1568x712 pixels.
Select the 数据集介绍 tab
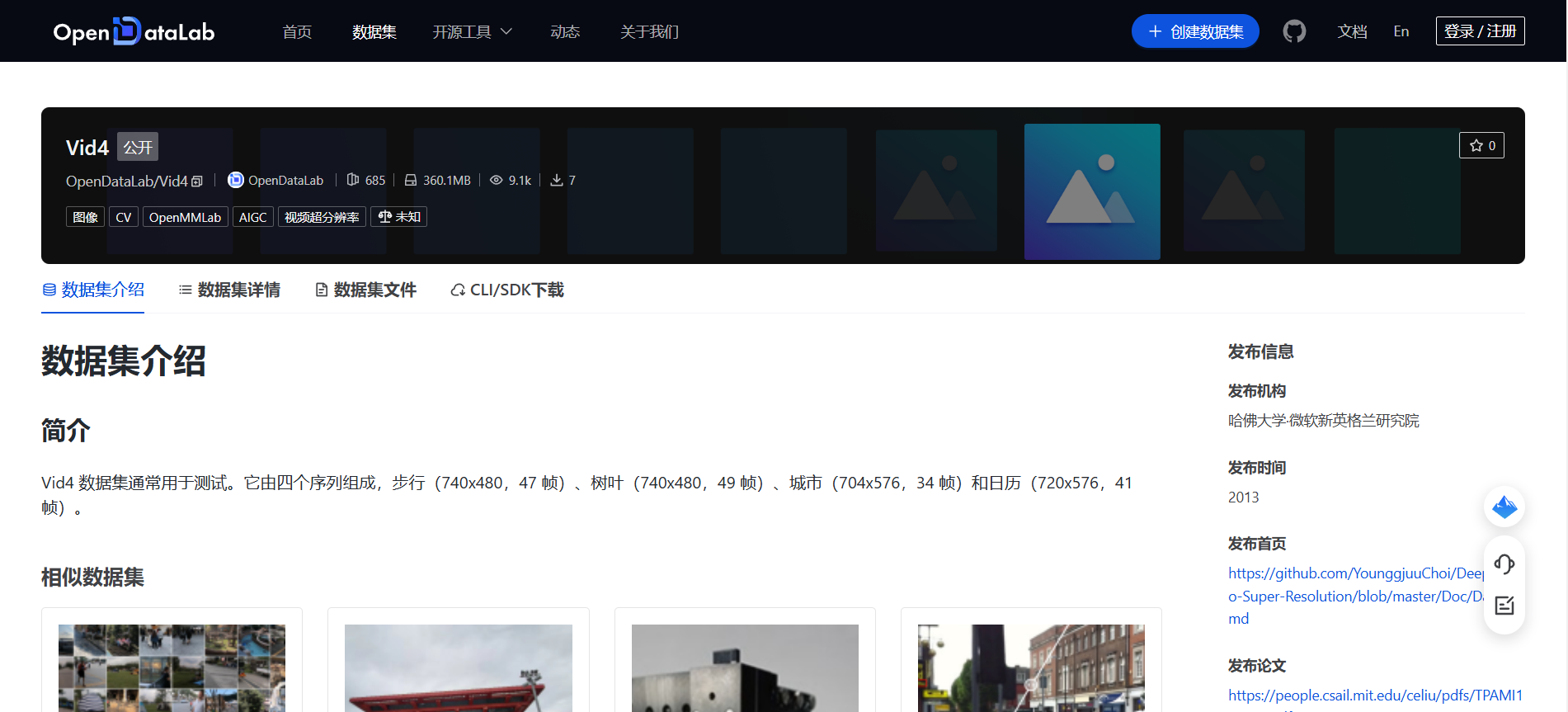tap(93, 290)
